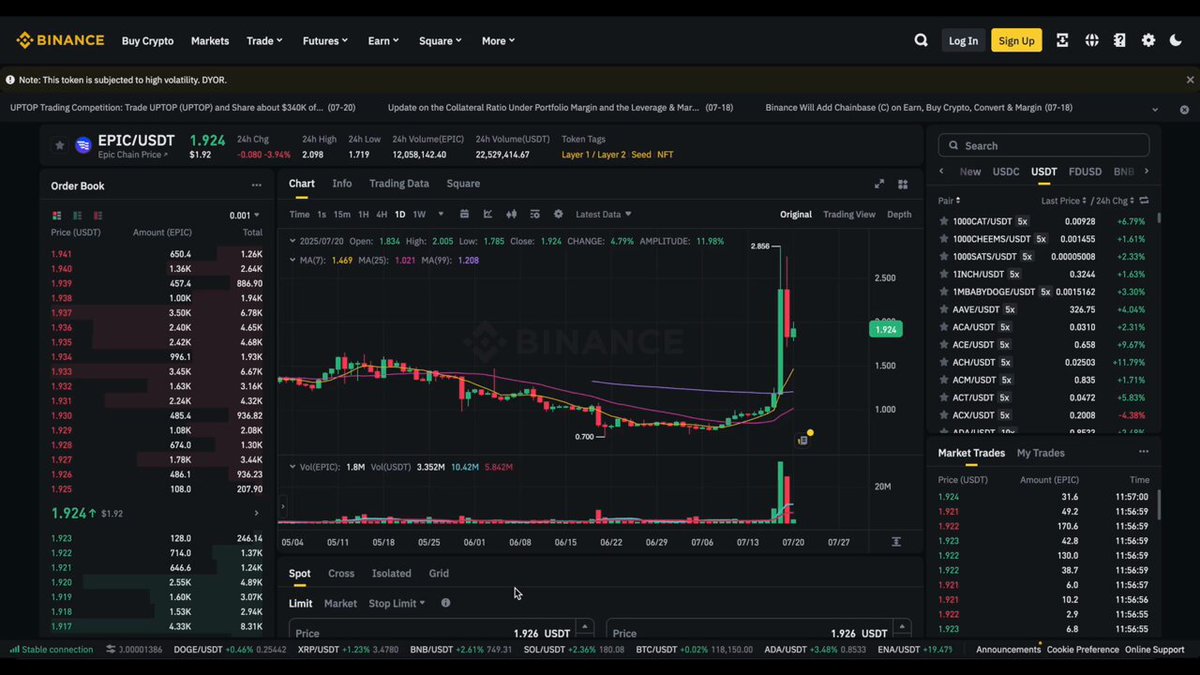Screen dimensions: 1200x675
Task: Open chart settings gear icon
Action: click(x=558, y=214)
